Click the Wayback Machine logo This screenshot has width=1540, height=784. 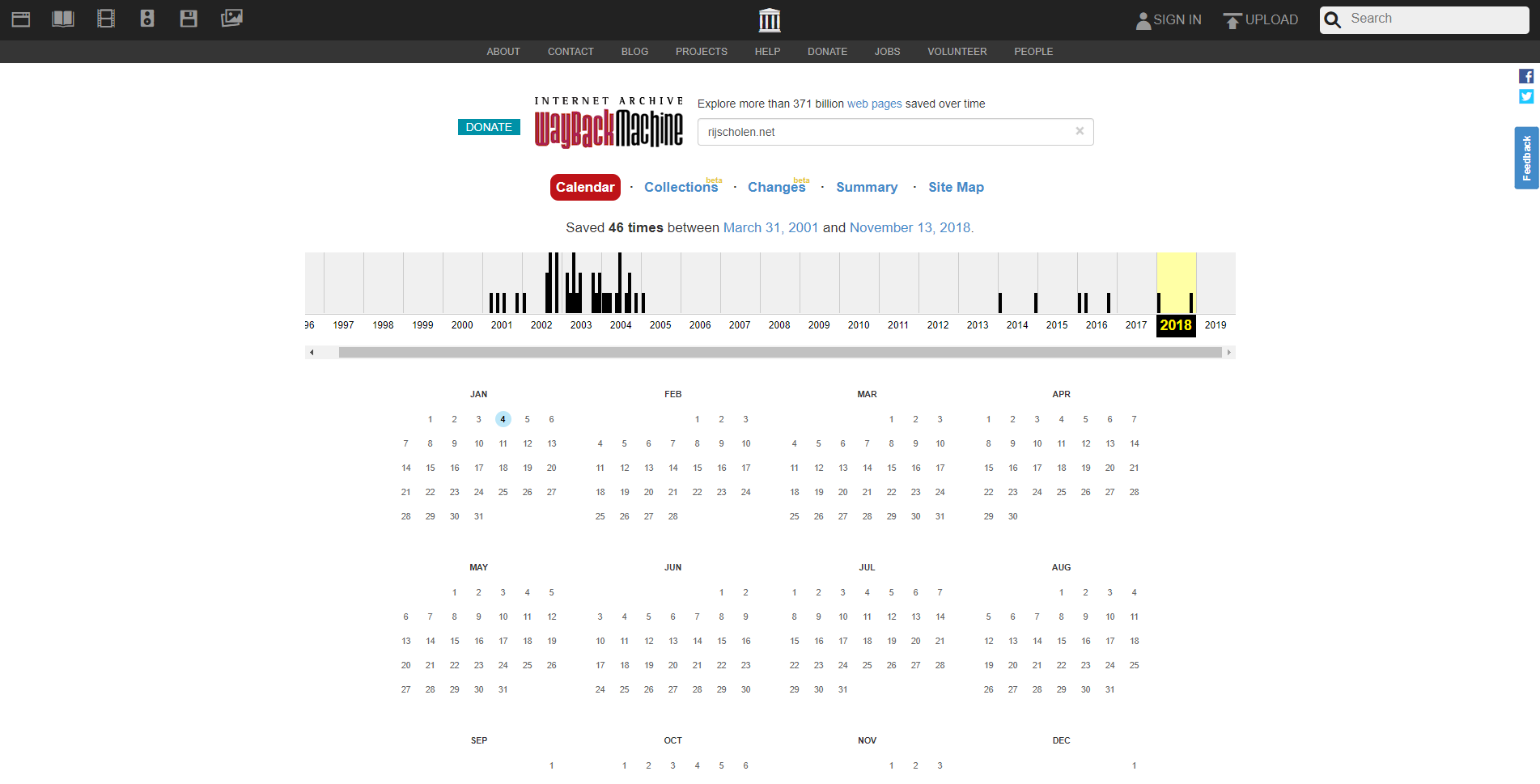click(609, 123)
